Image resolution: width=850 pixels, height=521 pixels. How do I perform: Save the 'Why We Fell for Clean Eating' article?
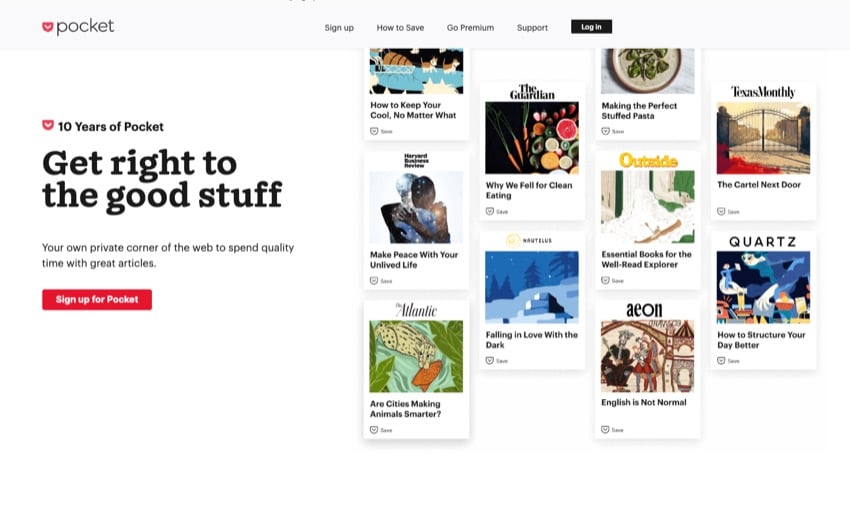pyautogui.click(x=496, y=211)
